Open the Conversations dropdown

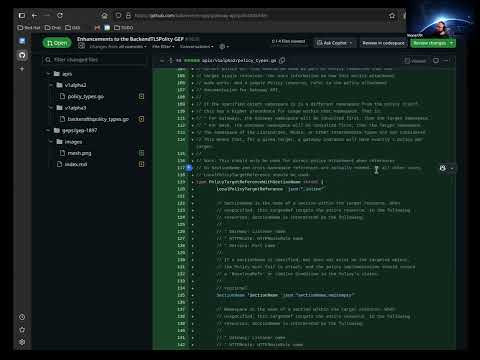[196, 46]
